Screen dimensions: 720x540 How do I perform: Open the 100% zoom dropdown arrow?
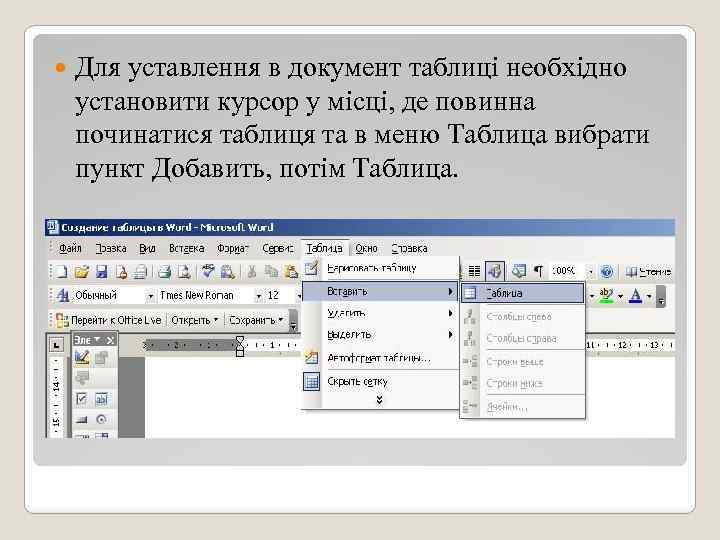click(591, 272)
